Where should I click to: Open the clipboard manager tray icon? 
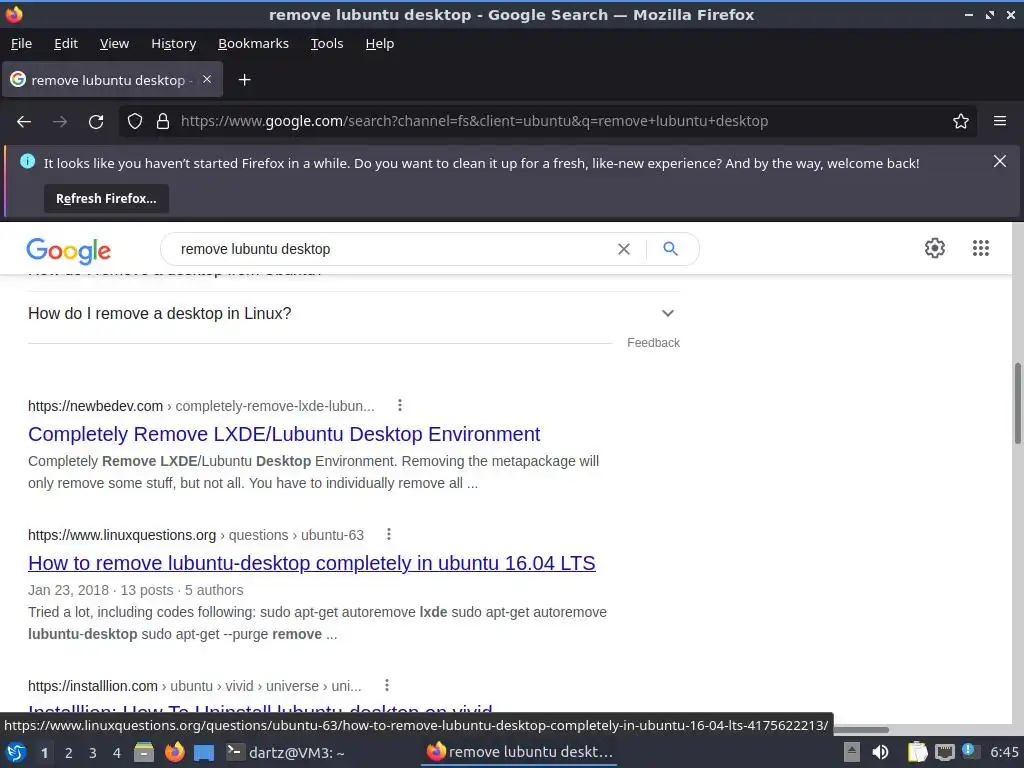click(x=917, y=752)
